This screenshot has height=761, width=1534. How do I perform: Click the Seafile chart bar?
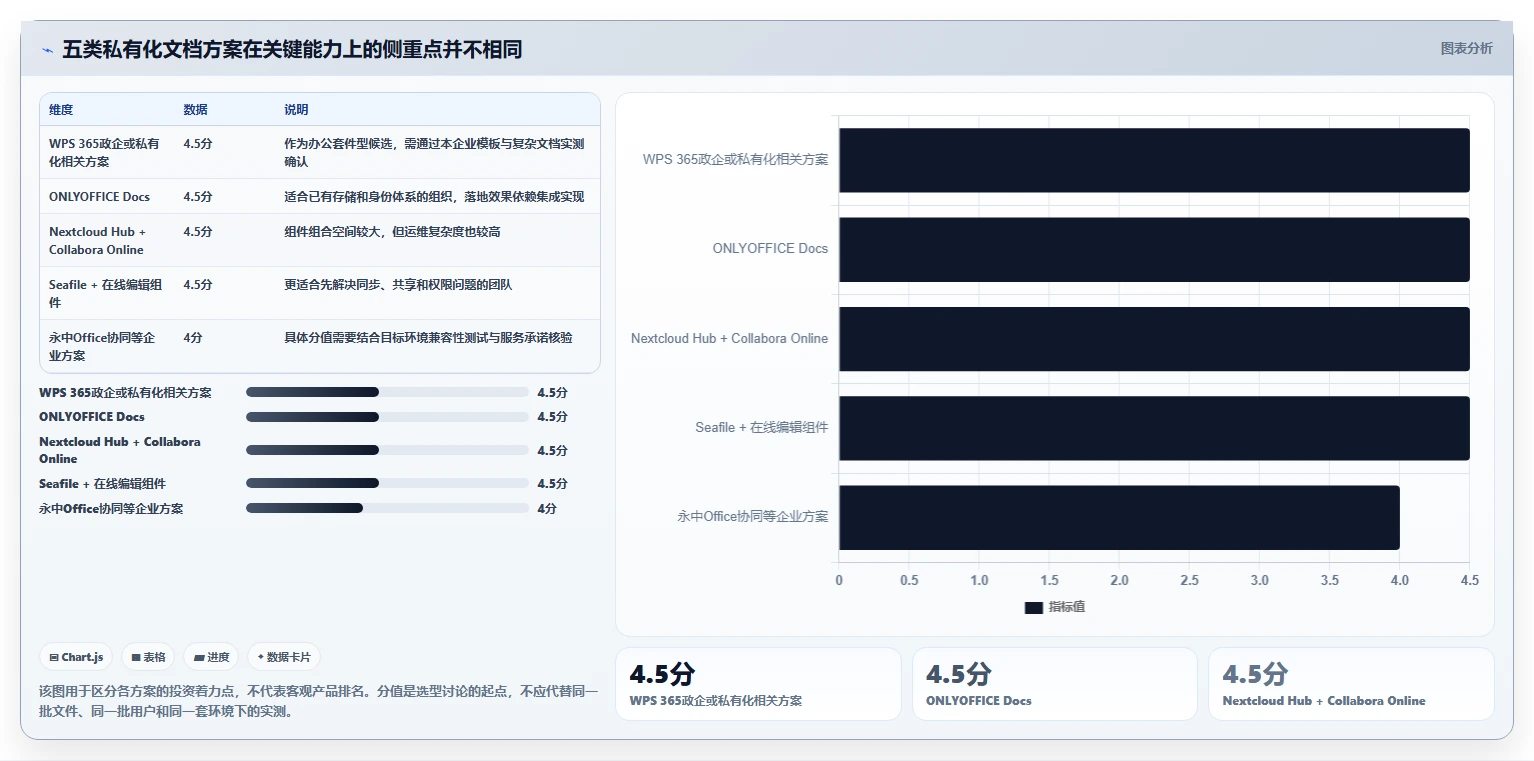pyautogui.click(x=1154, y=428)
